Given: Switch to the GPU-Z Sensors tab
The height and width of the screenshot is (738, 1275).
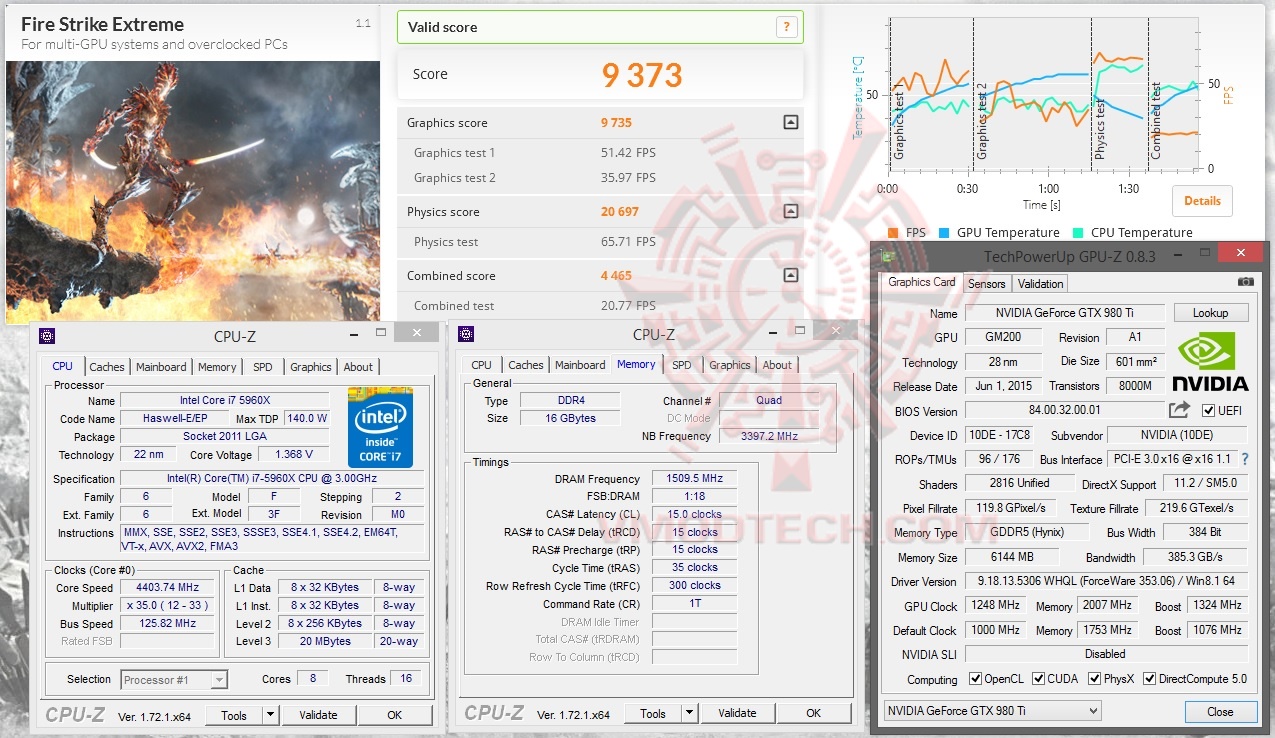Looking at the screenshot, I should (986, 283).
